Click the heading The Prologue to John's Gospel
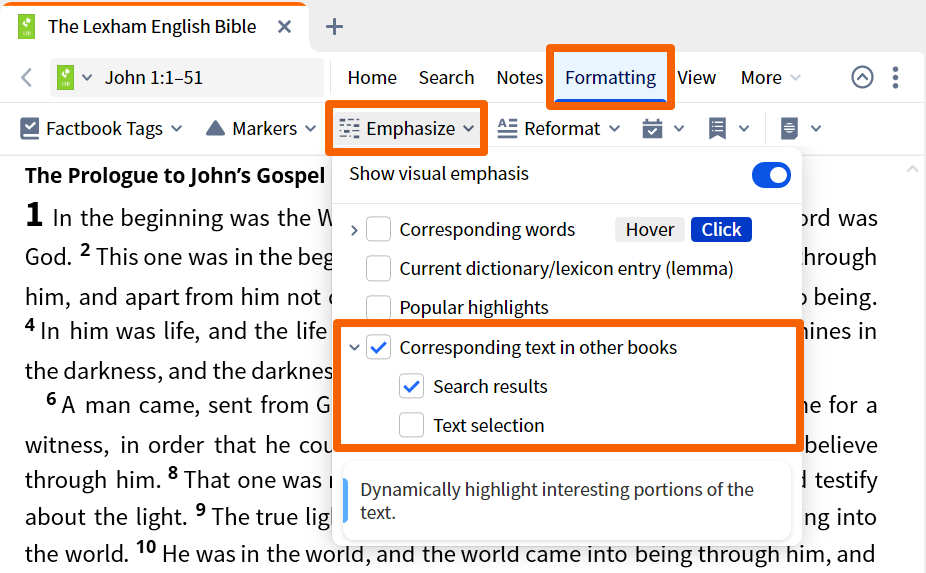Image resolution: width=926 pixels, height=573 pixels. point(175,175)
